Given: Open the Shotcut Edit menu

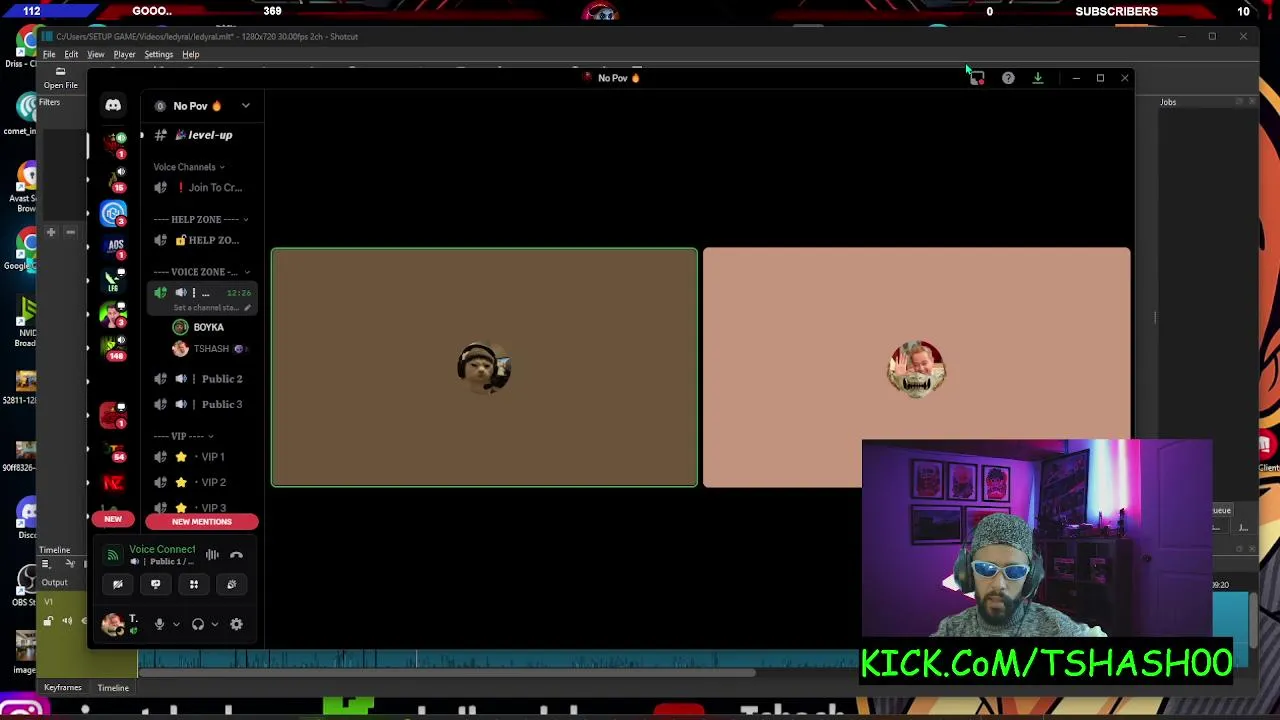Looking at the screenshot, I should point(71,54).
